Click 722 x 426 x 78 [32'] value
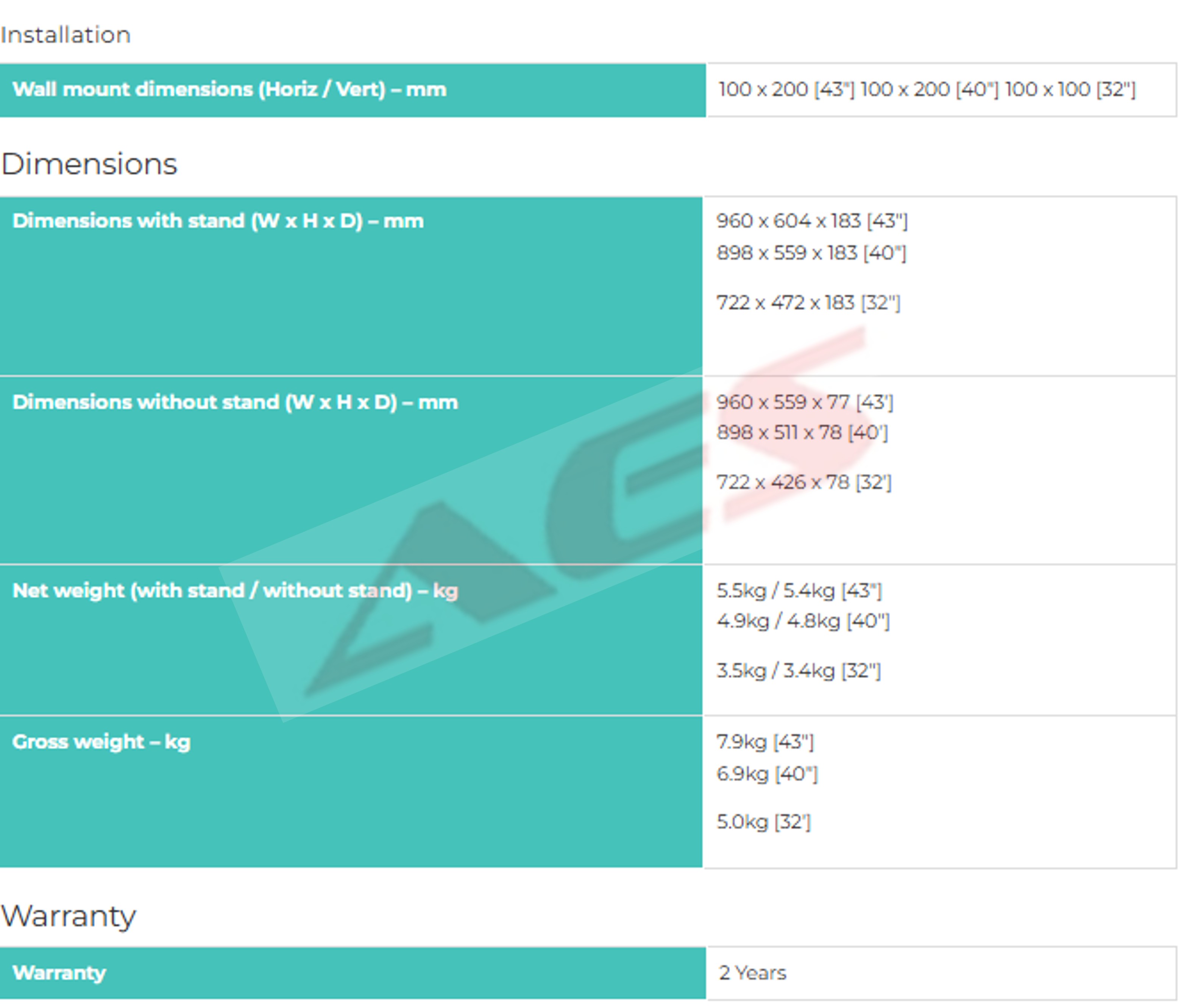 click(x=803, y=482)
